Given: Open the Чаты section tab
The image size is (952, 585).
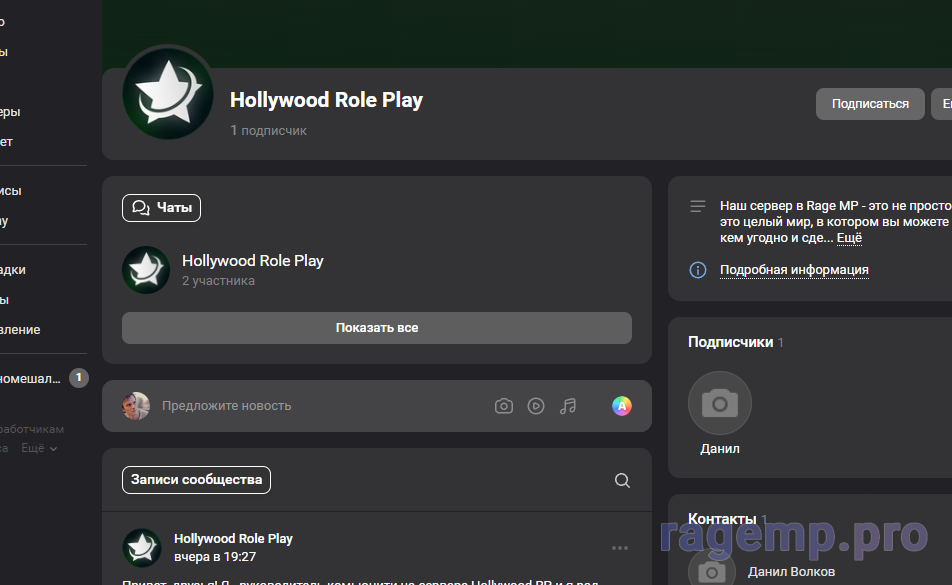Looking at the screenshot, I should point(162,208).
